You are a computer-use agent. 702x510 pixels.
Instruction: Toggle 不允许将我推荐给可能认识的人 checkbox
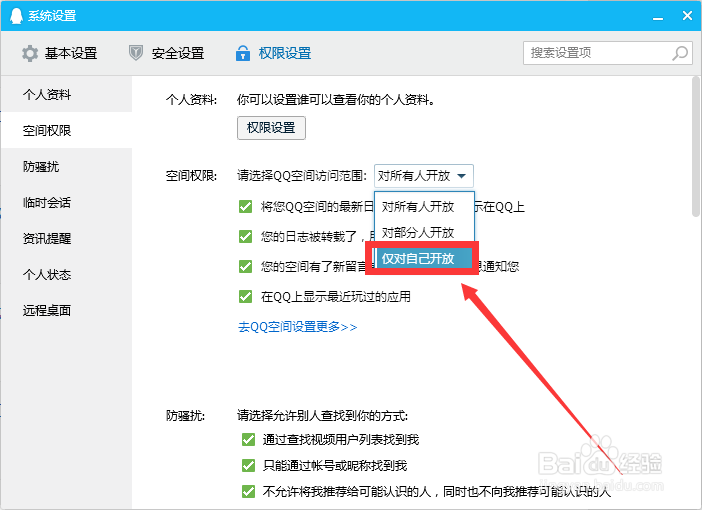point(248,492)
